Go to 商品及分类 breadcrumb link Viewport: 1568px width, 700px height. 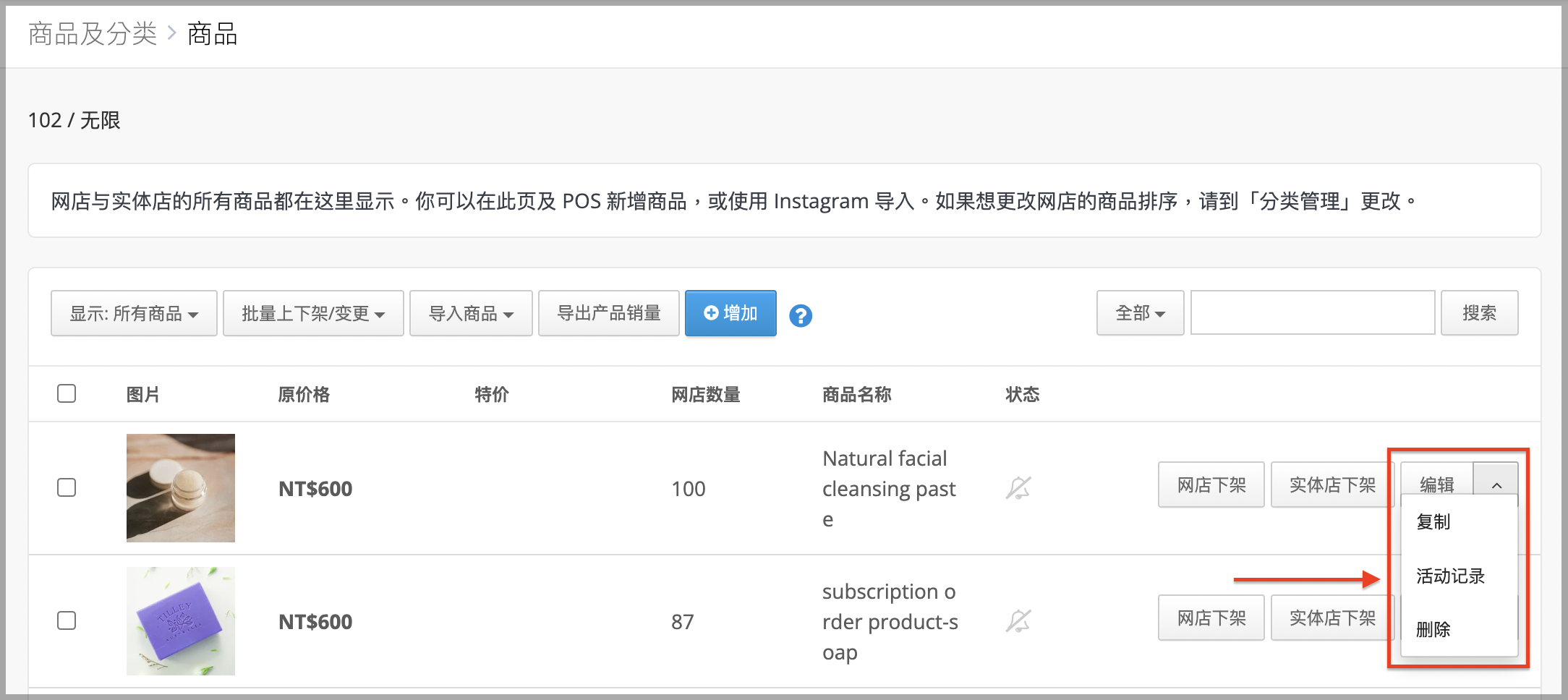coord(93,34)
